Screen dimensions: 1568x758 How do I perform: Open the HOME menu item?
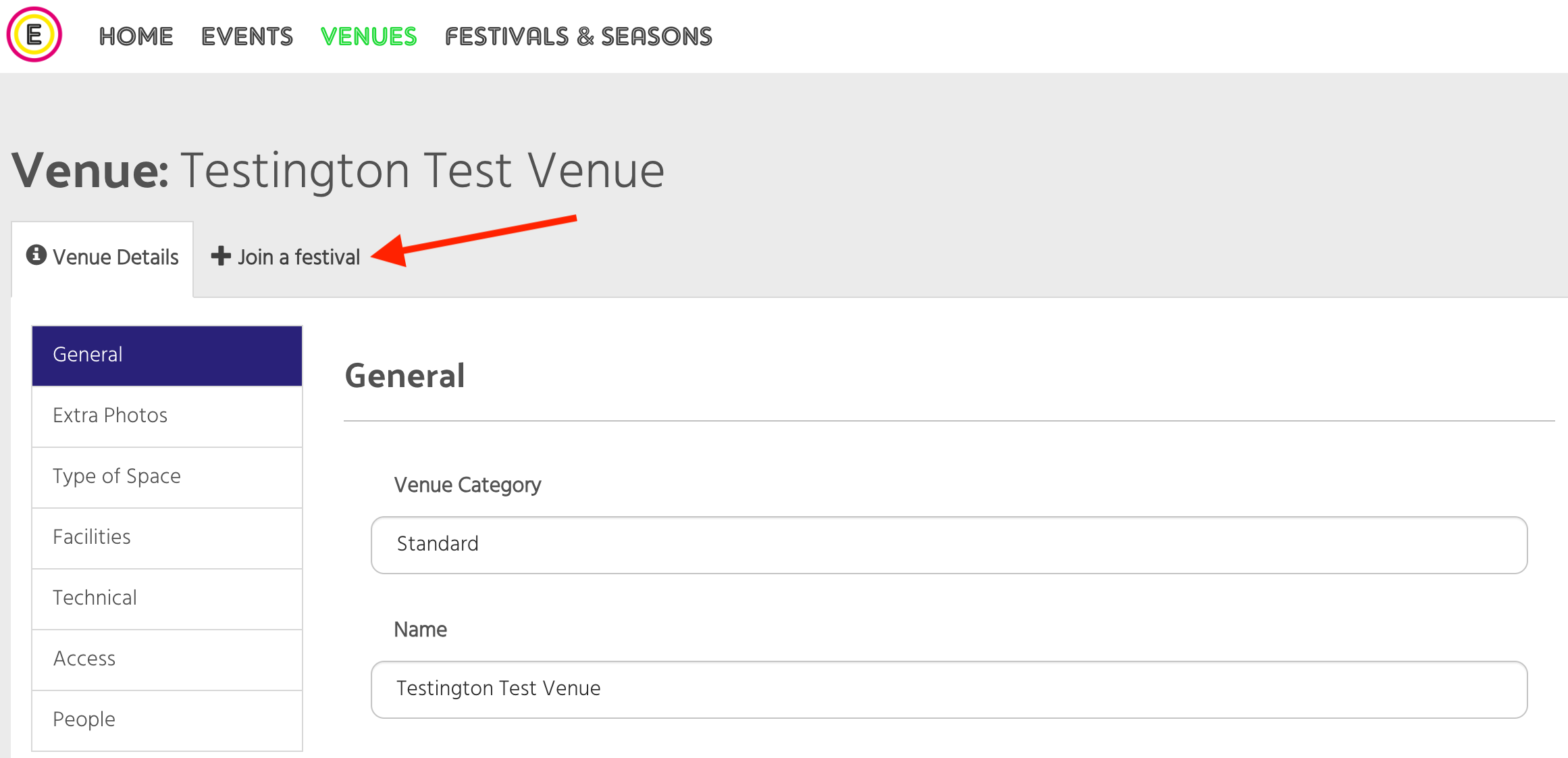click(136, 36)
